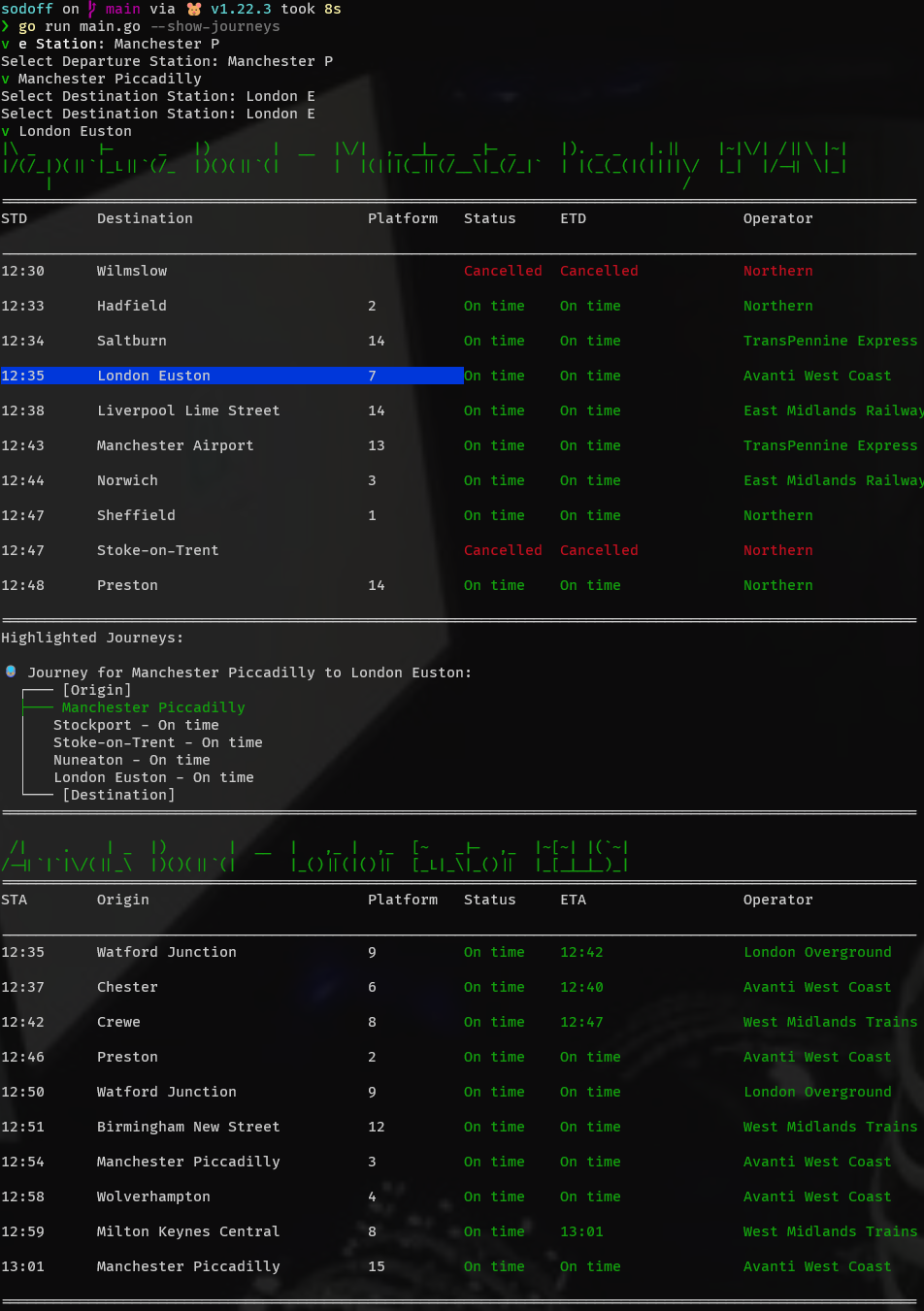
Task: Click platform 1 for Sheffield
Action: tap(372, 515)
